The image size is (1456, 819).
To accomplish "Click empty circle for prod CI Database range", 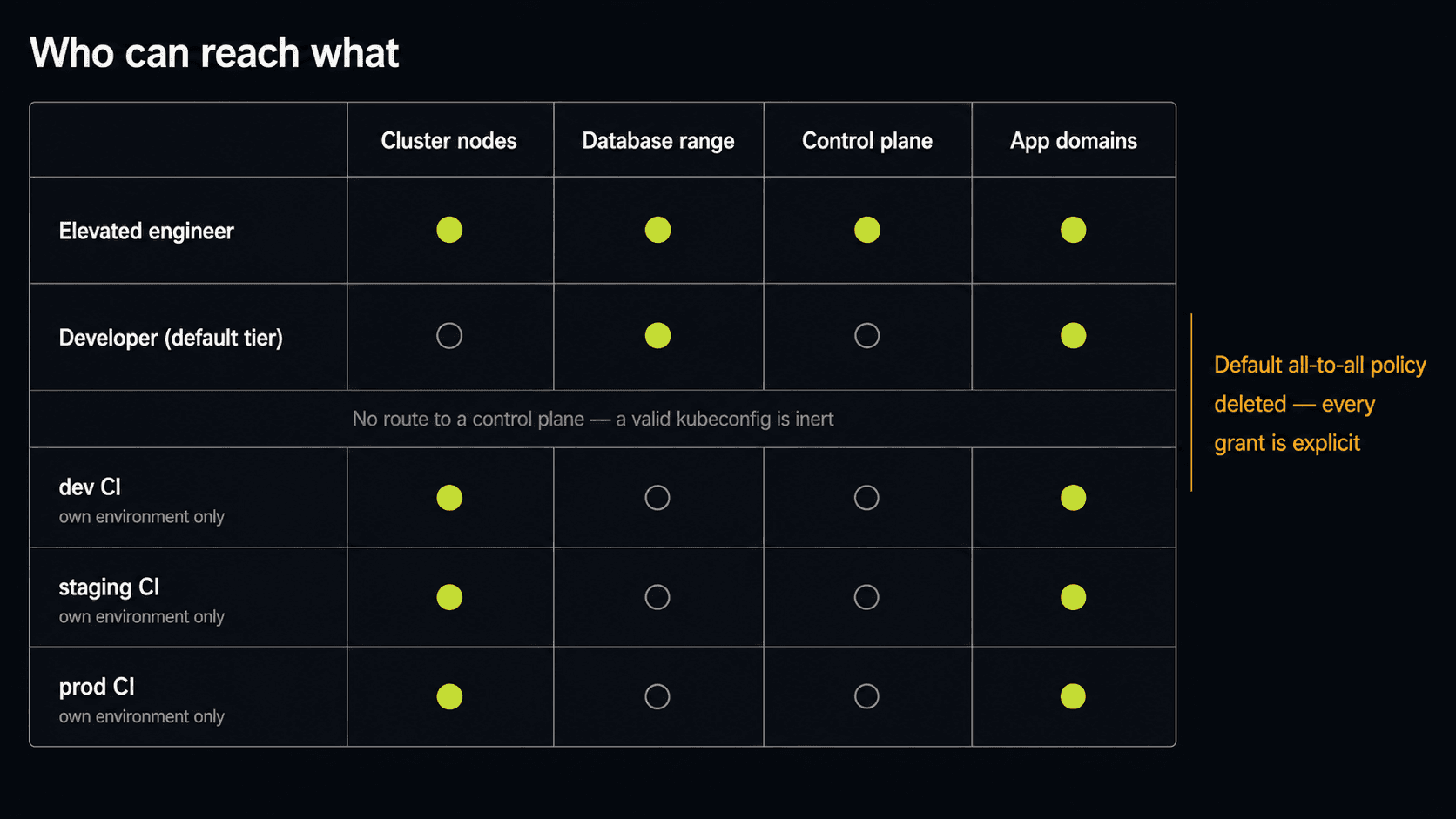I will click(657, 696).
